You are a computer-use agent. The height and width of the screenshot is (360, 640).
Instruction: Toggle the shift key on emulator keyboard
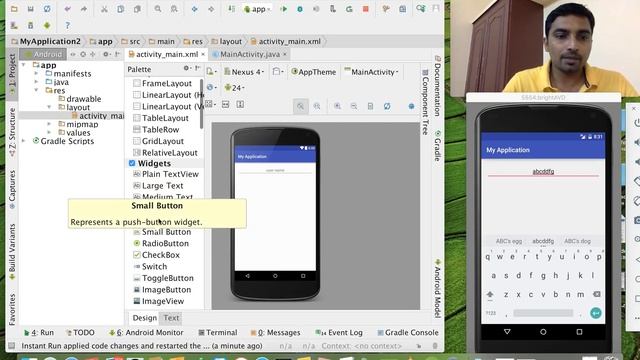pos(490,294)
